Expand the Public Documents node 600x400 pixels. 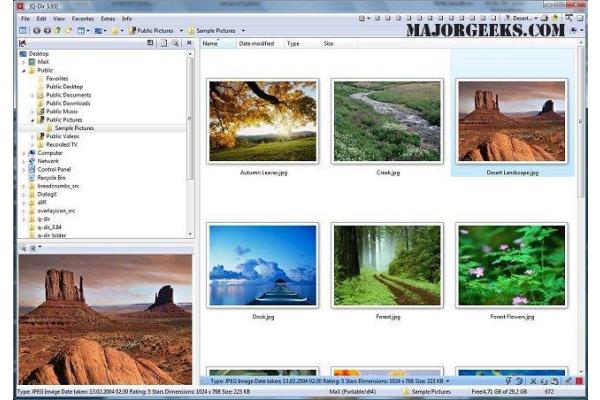coord(32,95)
